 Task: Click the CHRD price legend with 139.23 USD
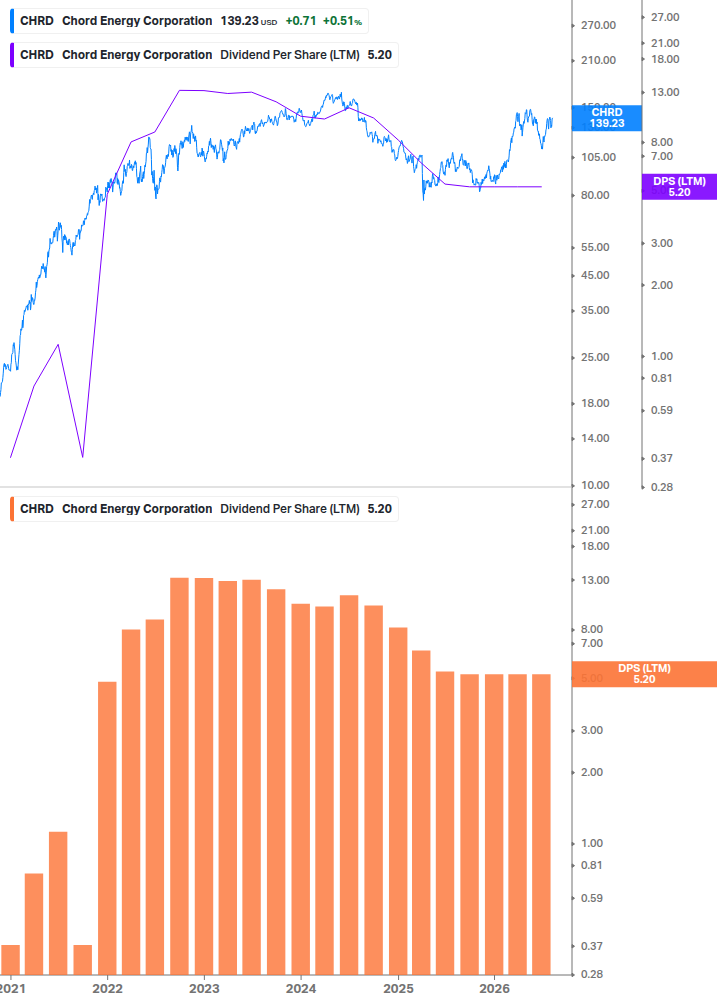[x=190, y=21]
